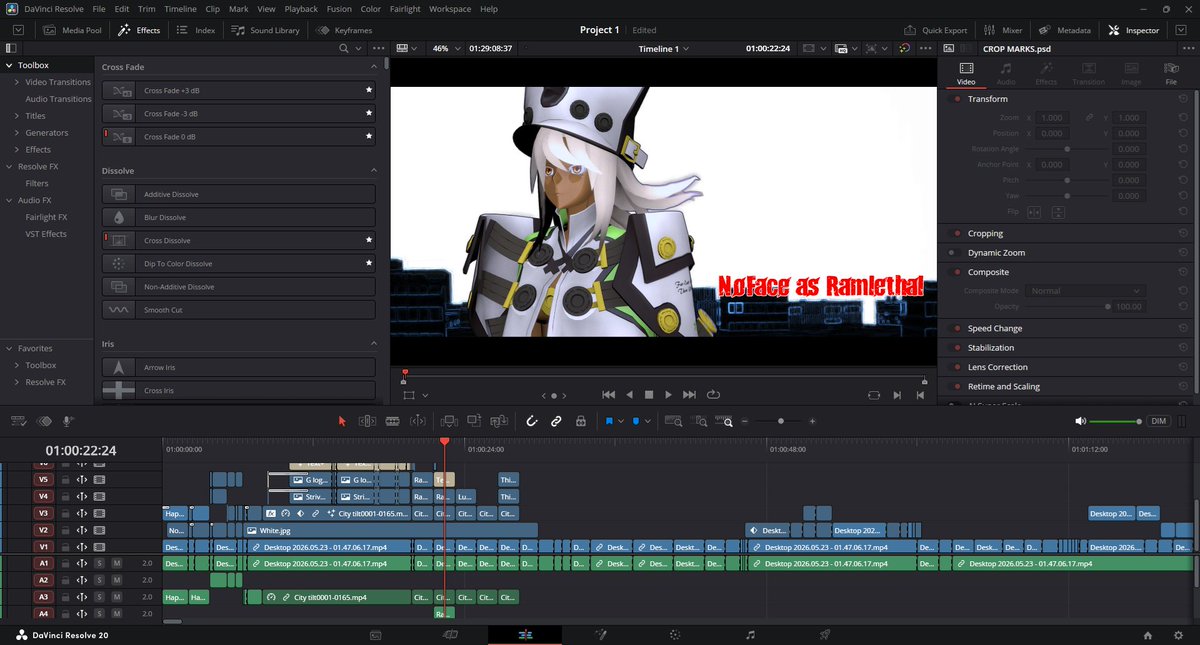Toggle the Inspector panel
1200x645 pixels.
(x=1134, y=30)
